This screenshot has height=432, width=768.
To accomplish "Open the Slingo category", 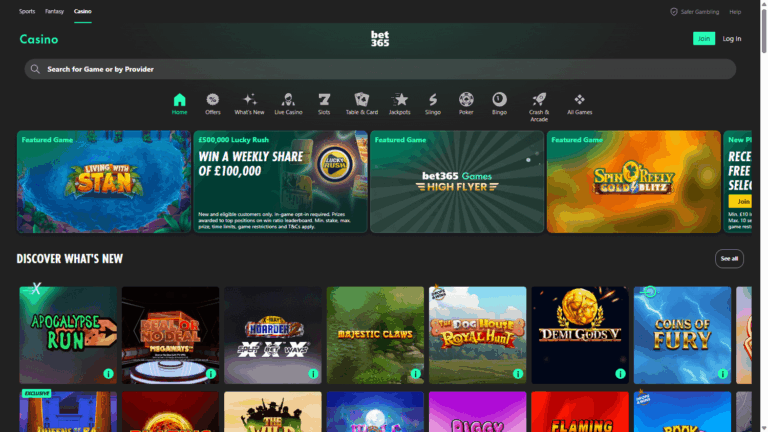I will pyautogui.click(x=433, y=102).
